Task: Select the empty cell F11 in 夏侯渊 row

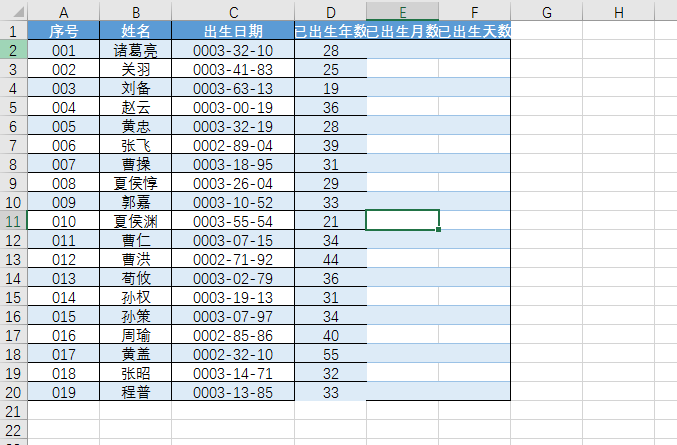Action: [x=475, y=221]
